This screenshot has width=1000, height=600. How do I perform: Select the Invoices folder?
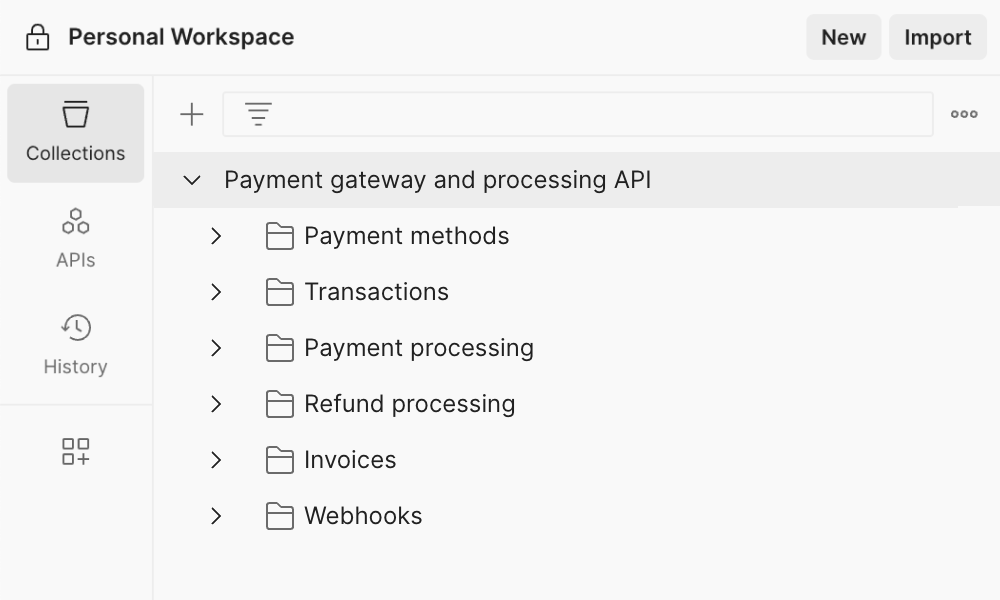tap(350, 460)
